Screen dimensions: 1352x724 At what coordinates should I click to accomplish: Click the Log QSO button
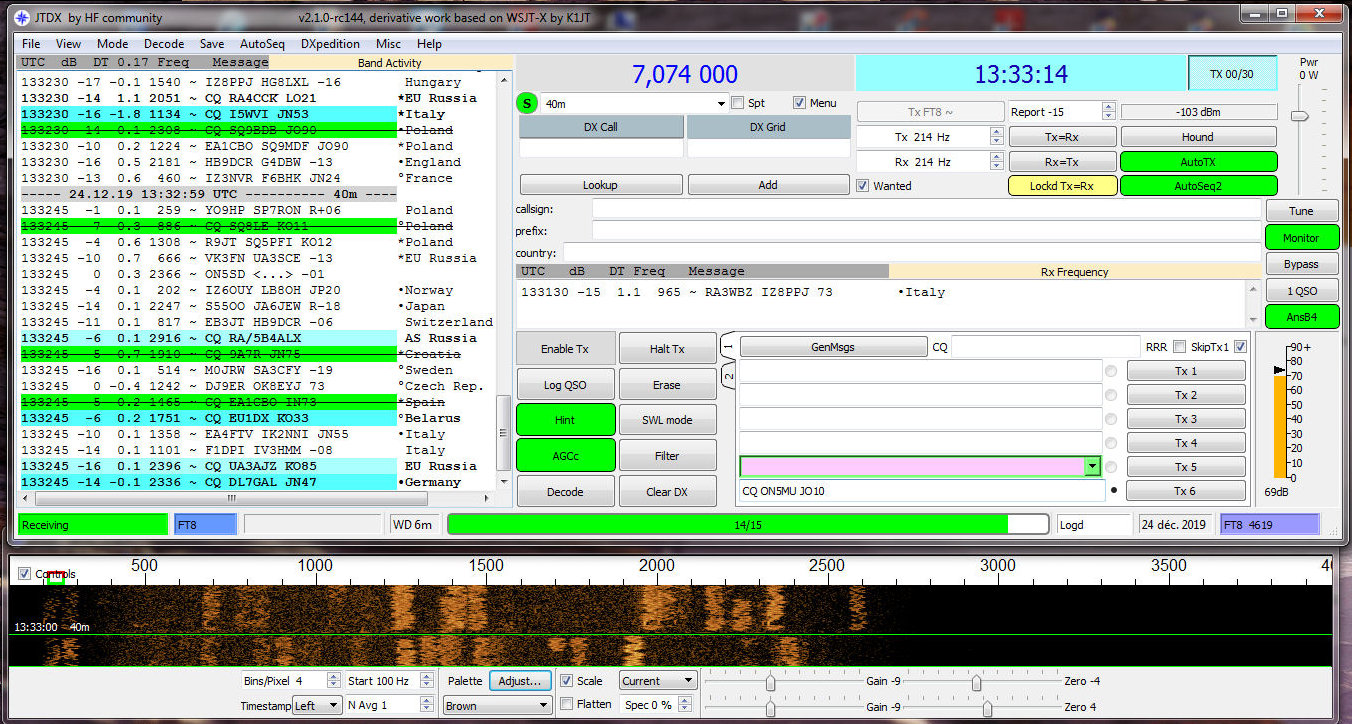(x=565, y=385)
